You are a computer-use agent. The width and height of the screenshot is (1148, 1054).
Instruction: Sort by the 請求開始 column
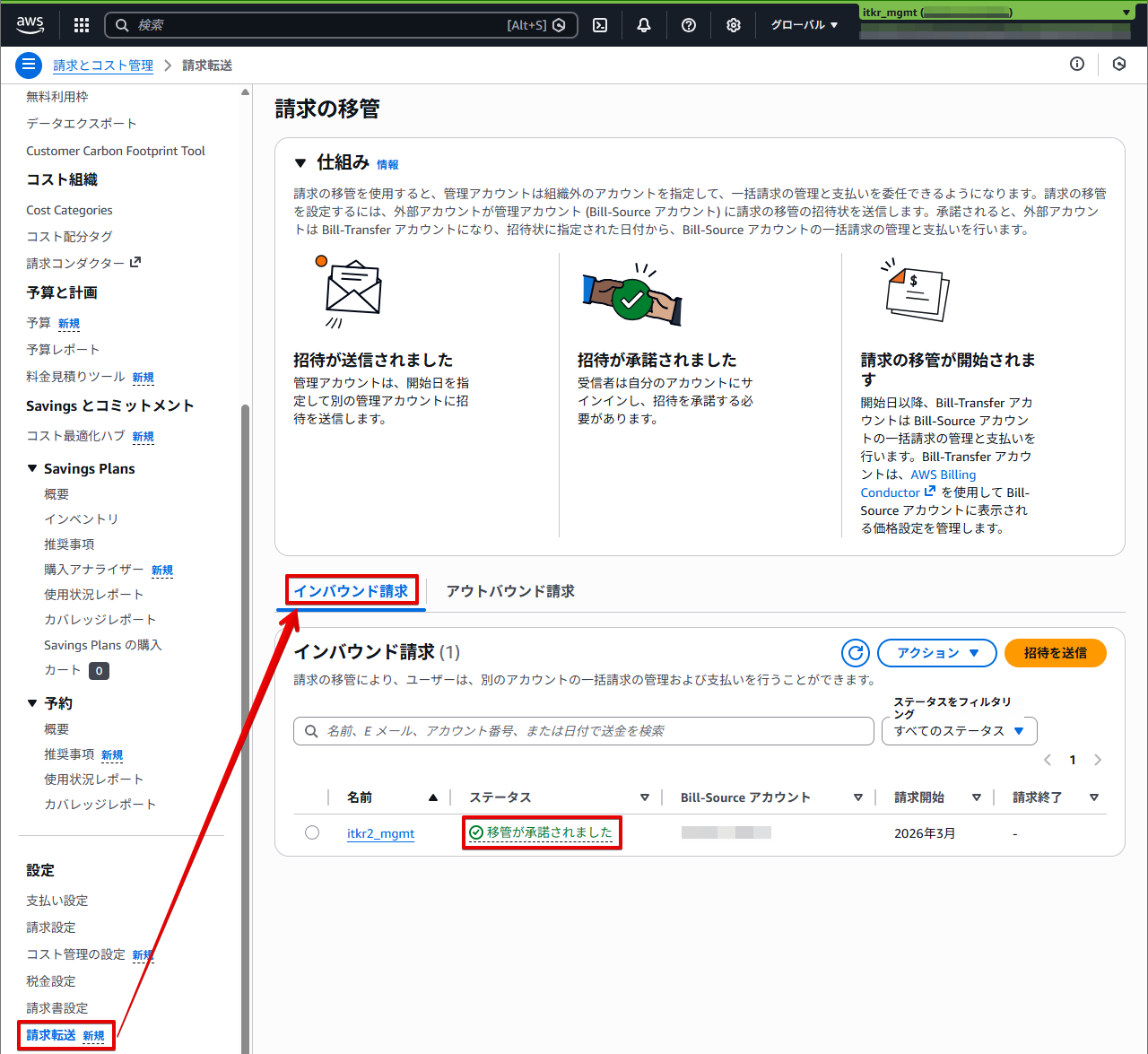(976, 797)
